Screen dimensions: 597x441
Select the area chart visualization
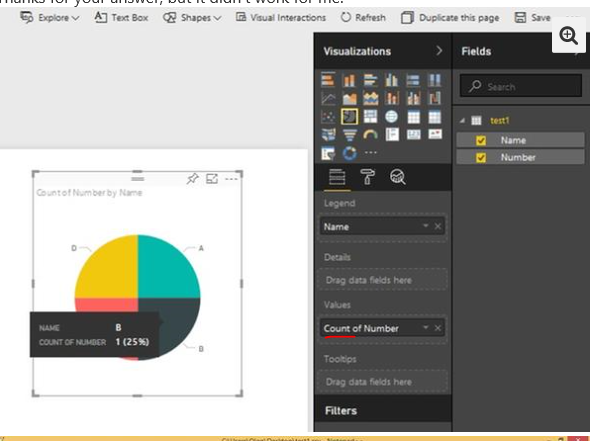[x=349, y=98]
